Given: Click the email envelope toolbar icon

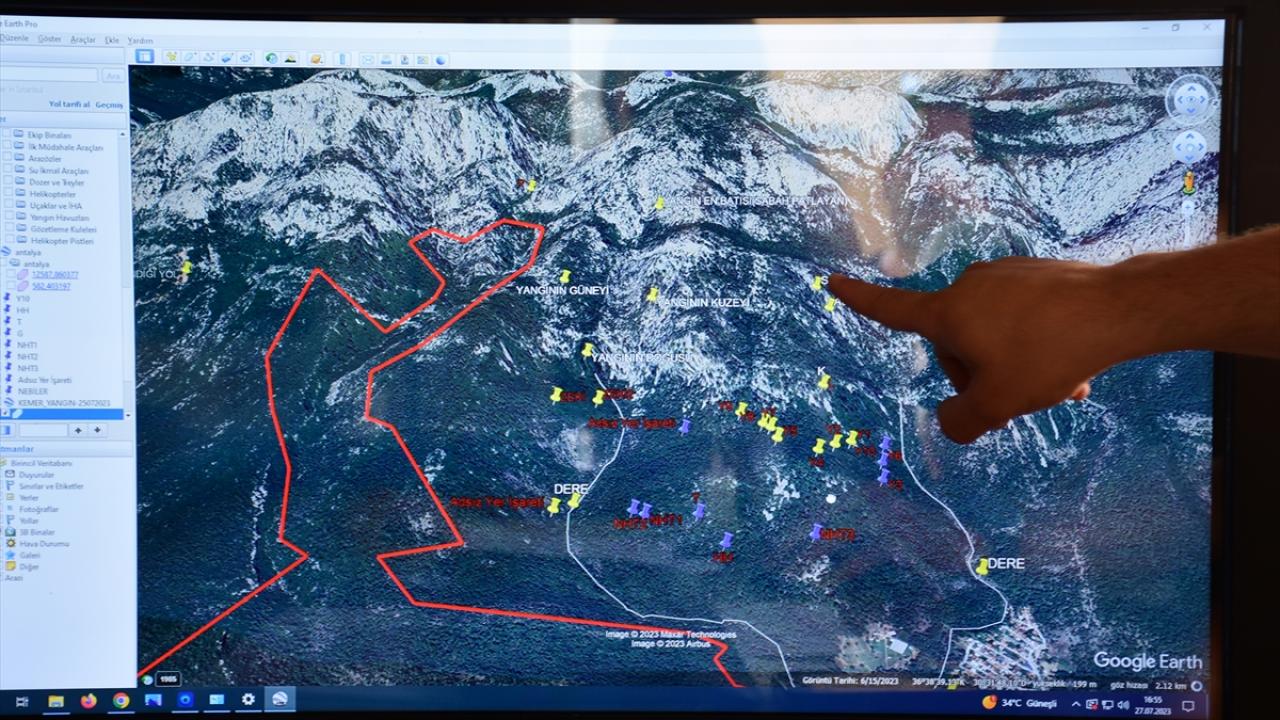Looking at the screenshot, I should (x=367, y=59).
